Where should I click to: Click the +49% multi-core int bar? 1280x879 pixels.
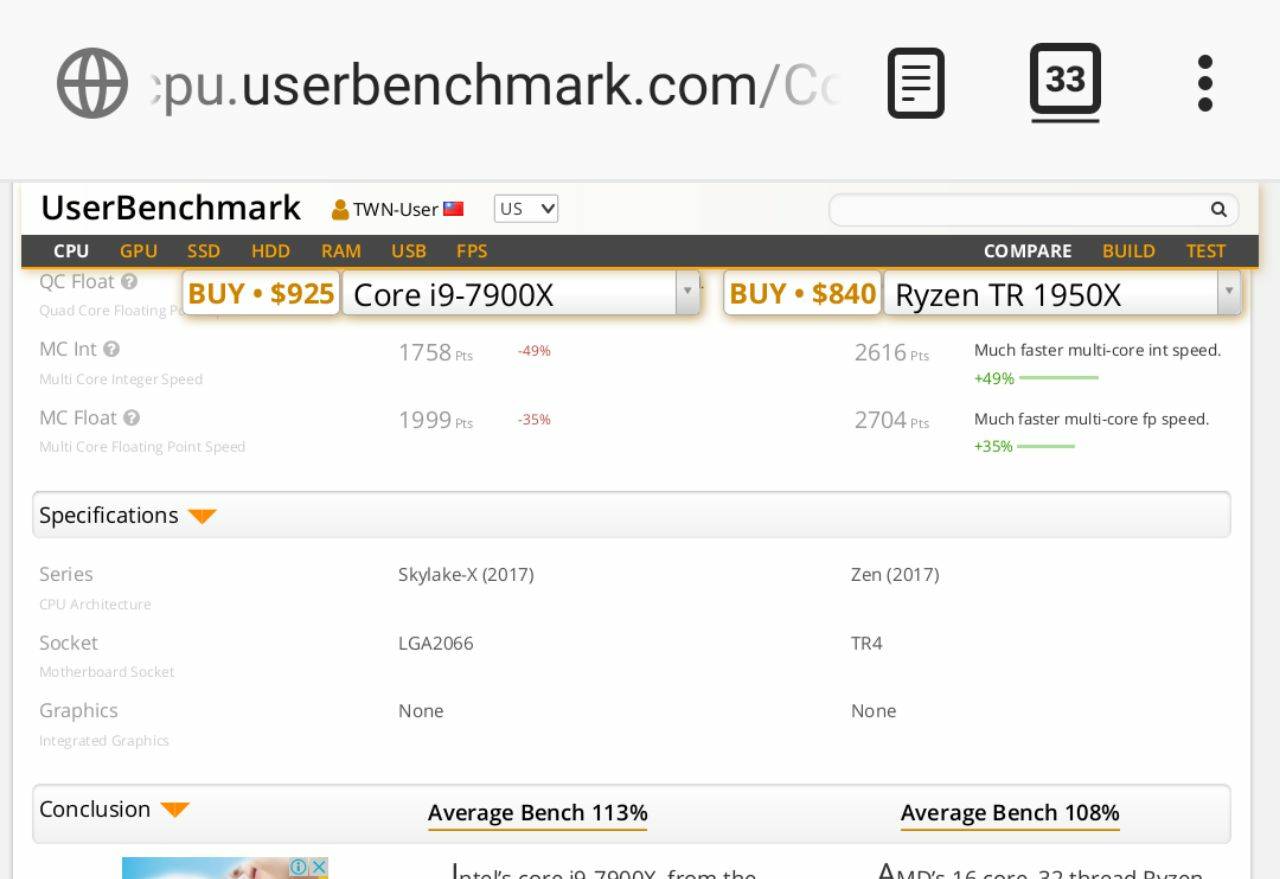1058,378
